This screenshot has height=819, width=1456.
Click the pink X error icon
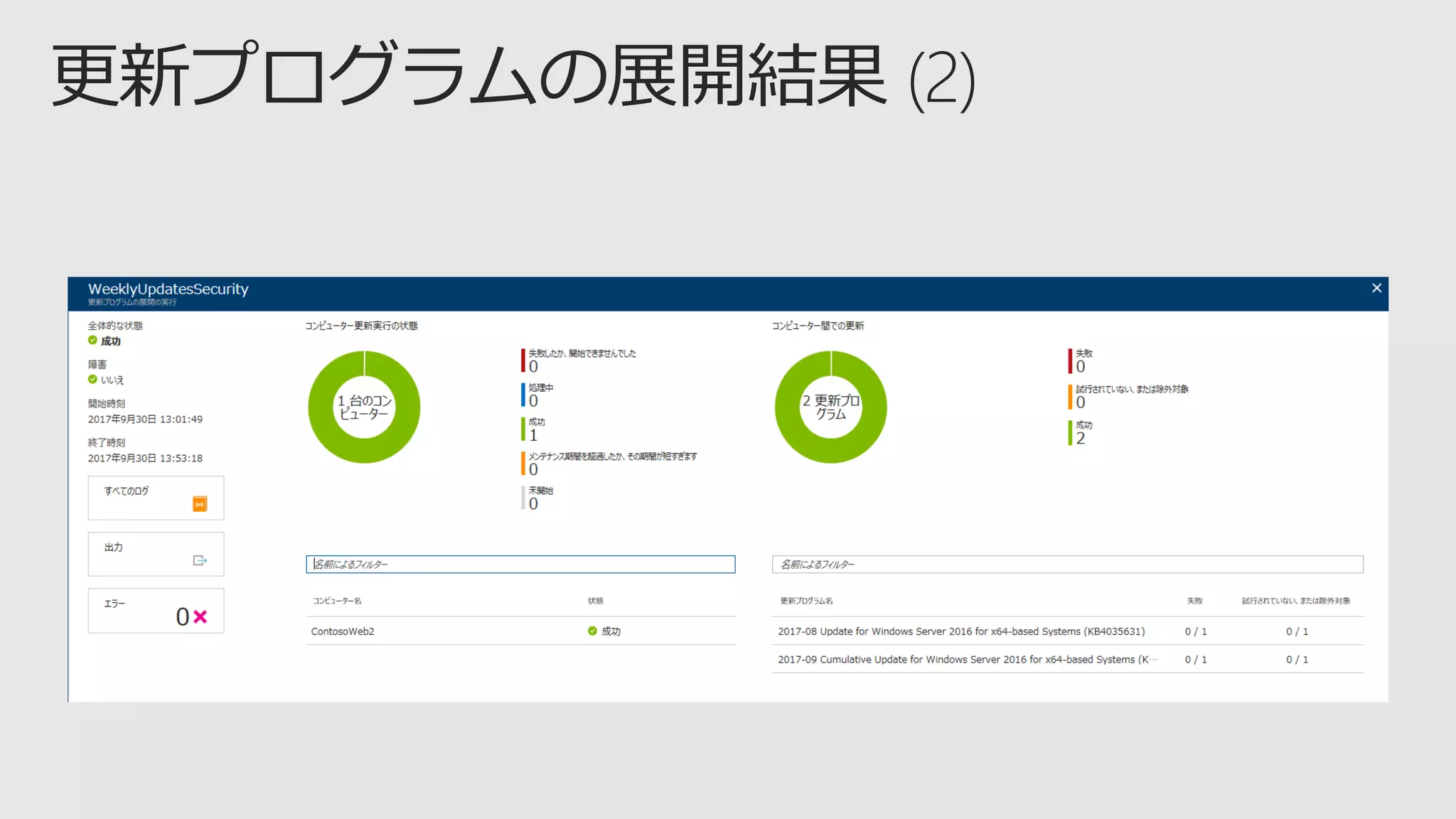click(x=200, y=616)
